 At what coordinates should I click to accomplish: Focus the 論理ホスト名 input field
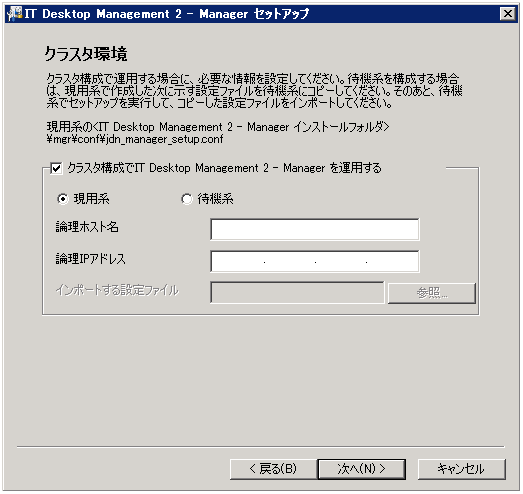[x=315, y=229]
